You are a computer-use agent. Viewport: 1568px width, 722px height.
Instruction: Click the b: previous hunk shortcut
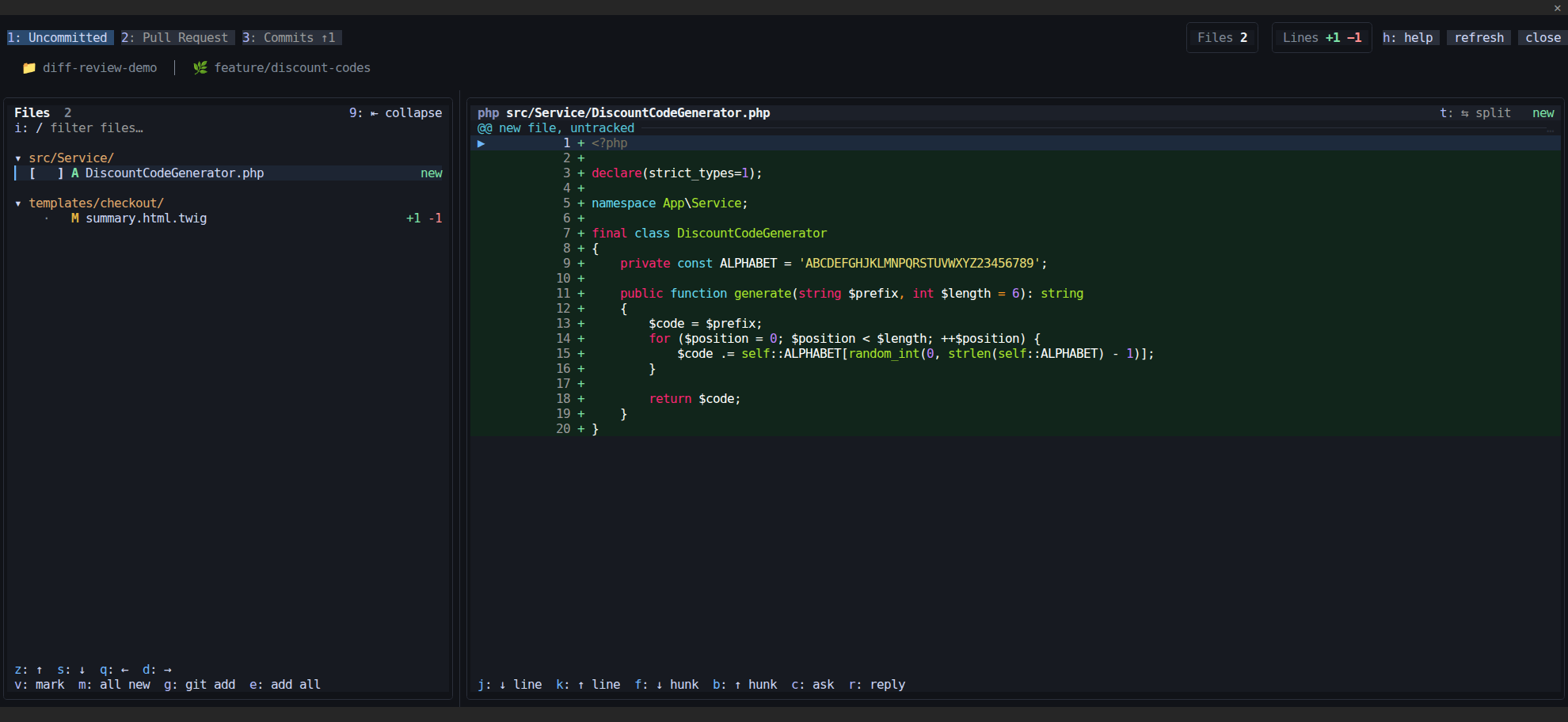coord(745,685)
